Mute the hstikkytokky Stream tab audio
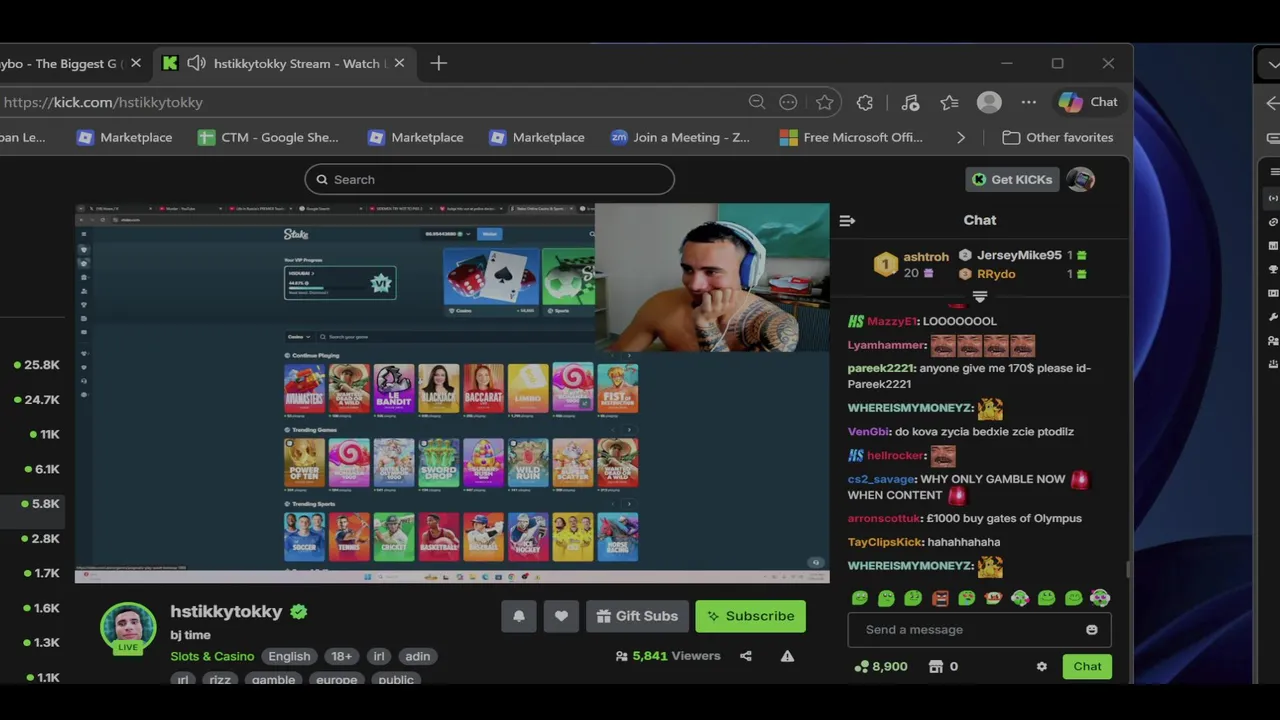 [x=197, y=63]
